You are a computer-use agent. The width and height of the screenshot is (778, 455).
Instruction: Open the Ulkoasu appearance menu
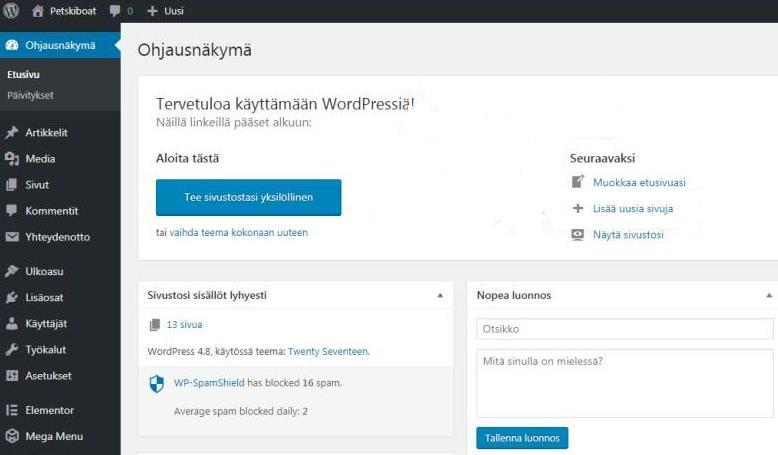point(45,271)
